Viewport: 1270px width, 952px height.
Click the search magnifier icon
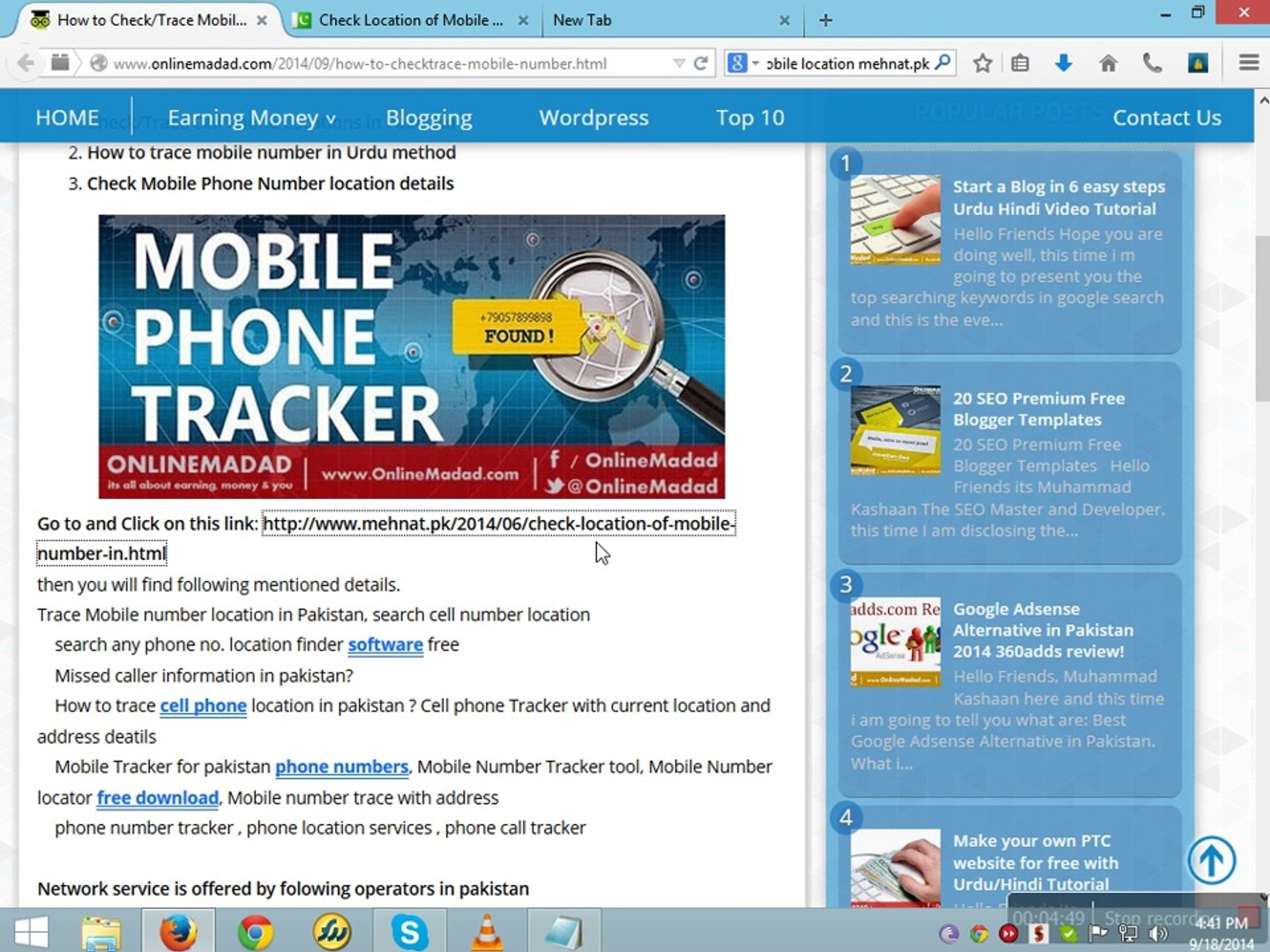point(943,63)
